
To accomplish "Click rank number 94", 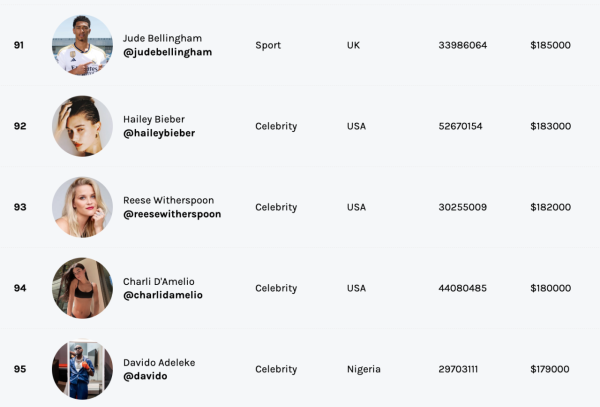I will [20, 288].
